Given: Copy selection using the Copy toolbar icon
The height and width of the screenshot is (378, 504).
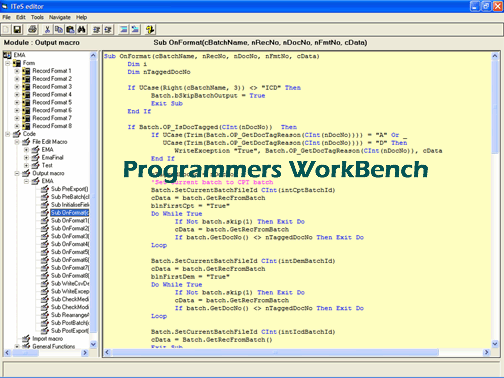Looking at the screenshot, I should pos(59,30).
